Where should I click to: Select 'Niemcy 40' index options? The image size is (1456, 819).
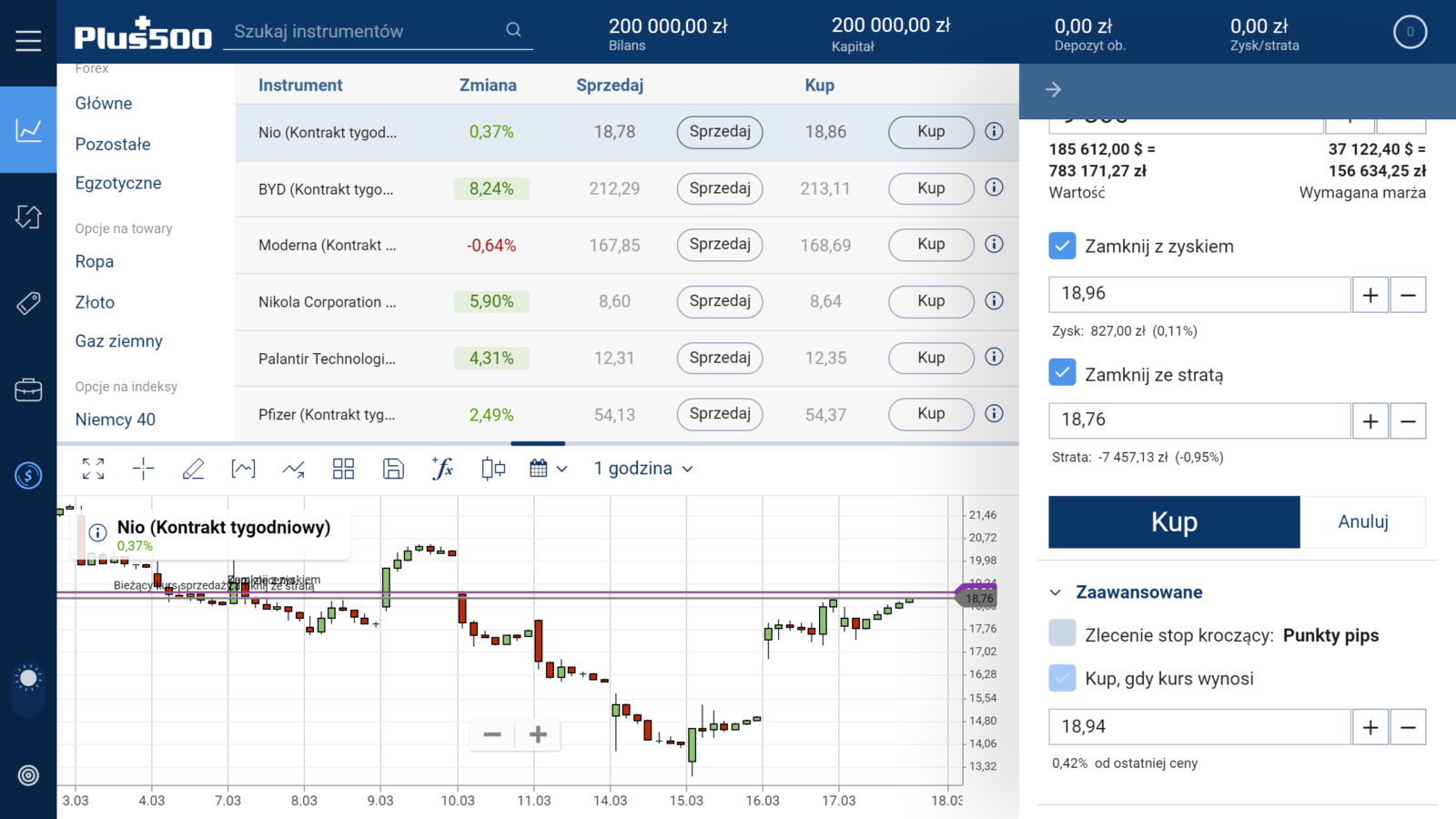tap(116, 420)
